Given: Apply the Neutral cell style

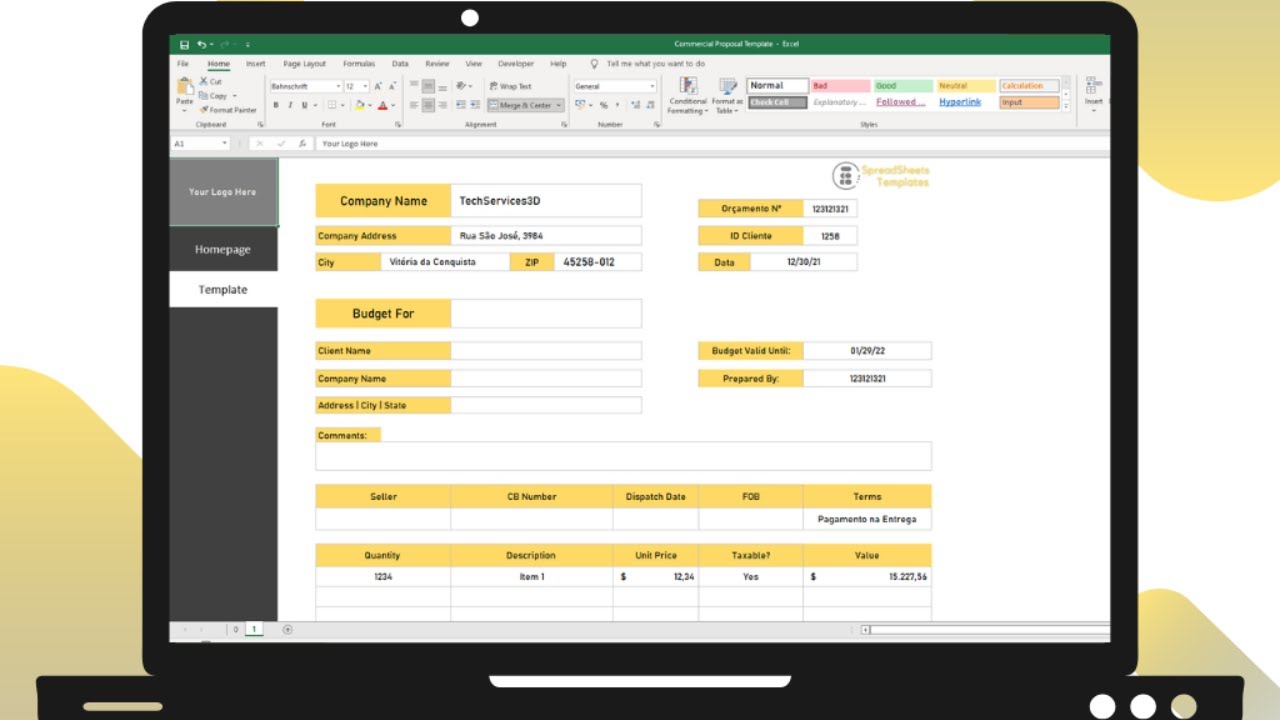Looking at the screenshot, I should (966, 86).
